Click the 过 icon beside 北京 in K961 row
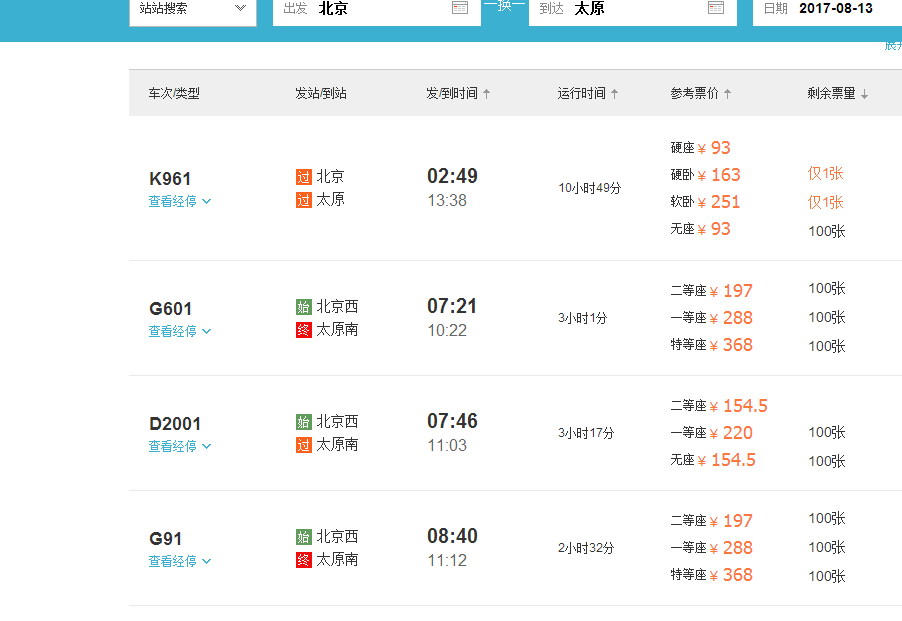Screen dimensions: 902x621 click(x=304, y=177)
